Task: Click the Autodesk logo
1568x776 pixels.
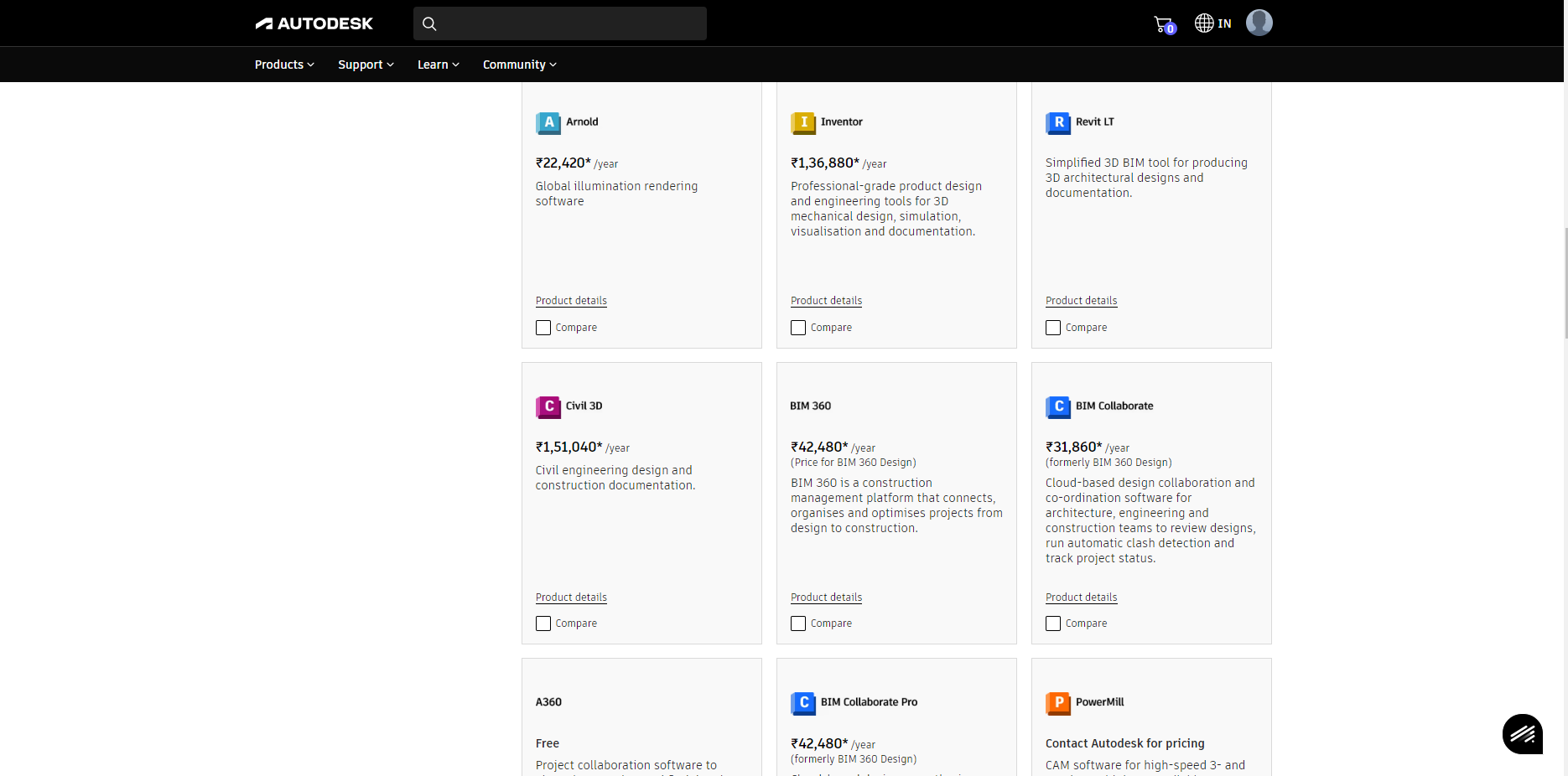Action: 314,23
